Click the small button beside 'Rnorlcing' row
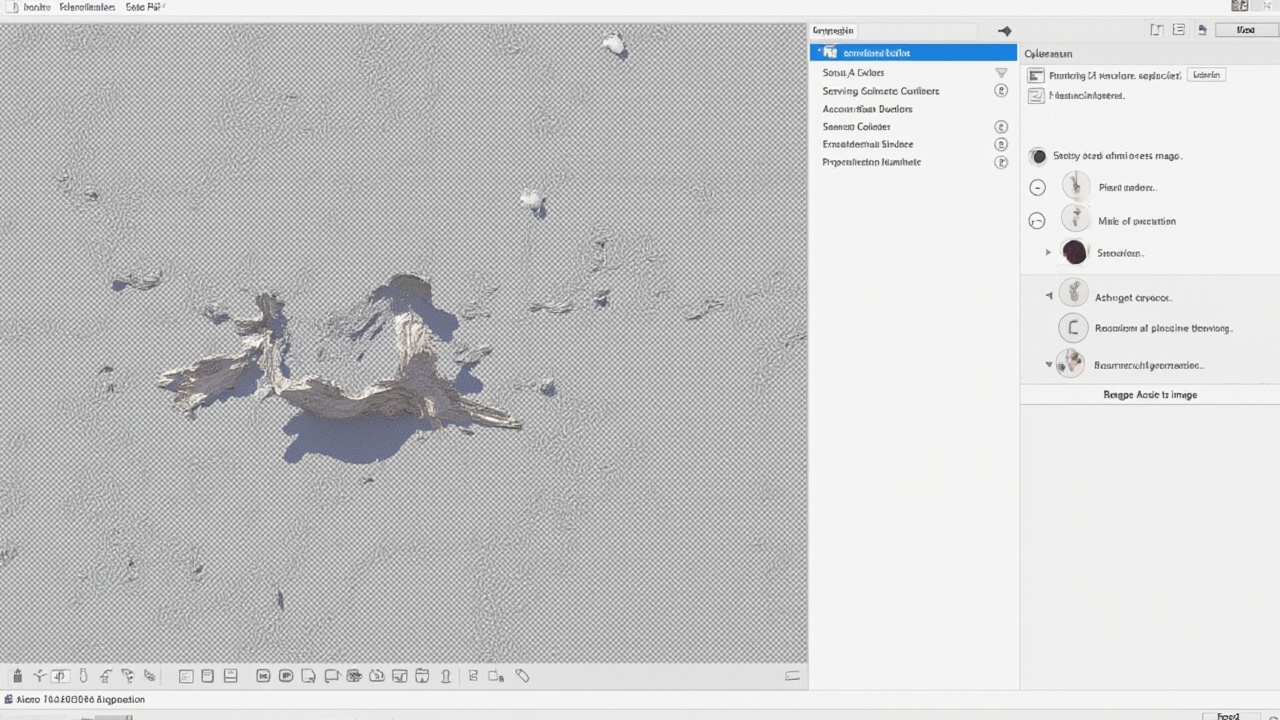 pyautogui.click(x=1207, y=75)
